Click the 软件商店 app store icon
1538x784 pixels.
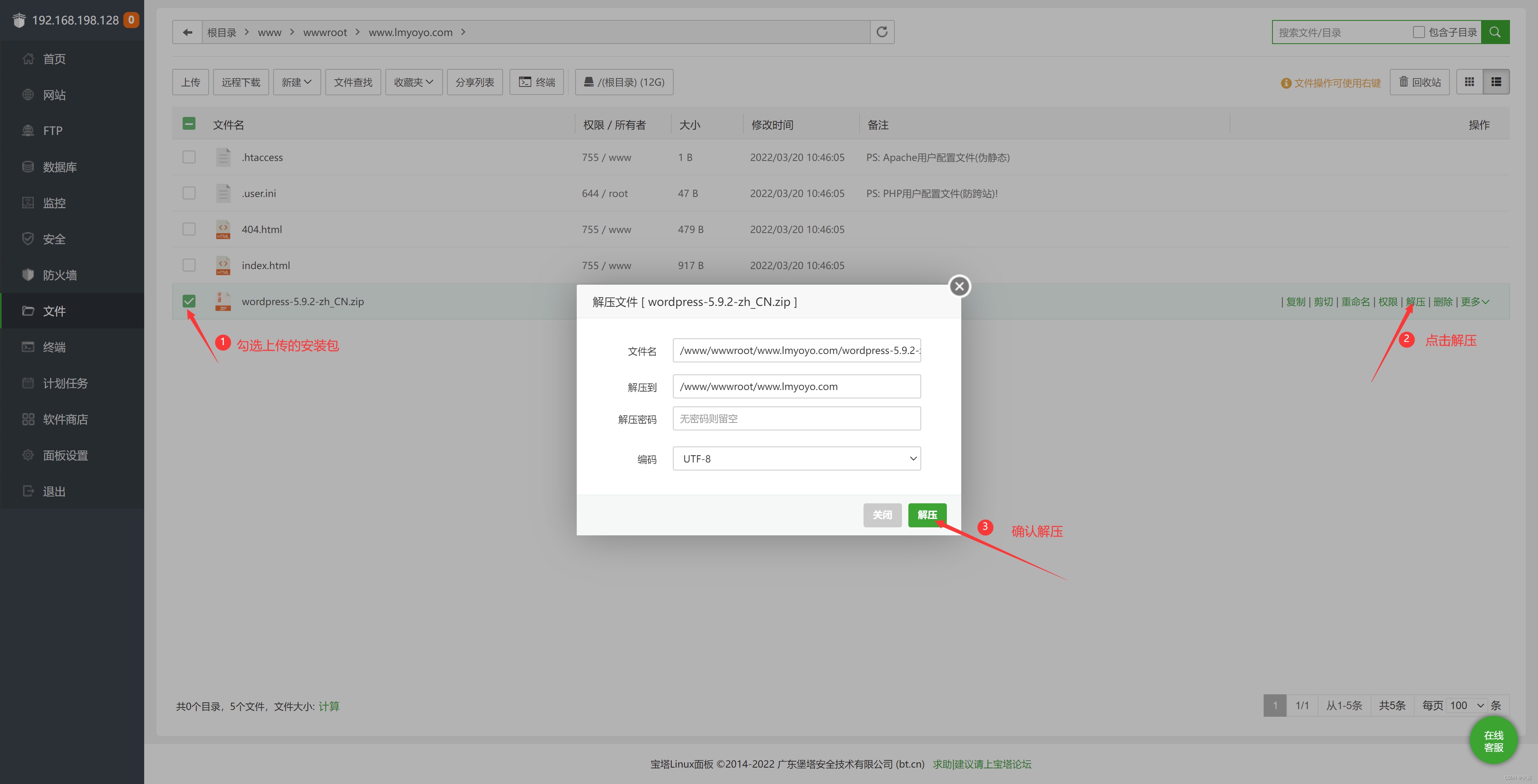[28, 419]
